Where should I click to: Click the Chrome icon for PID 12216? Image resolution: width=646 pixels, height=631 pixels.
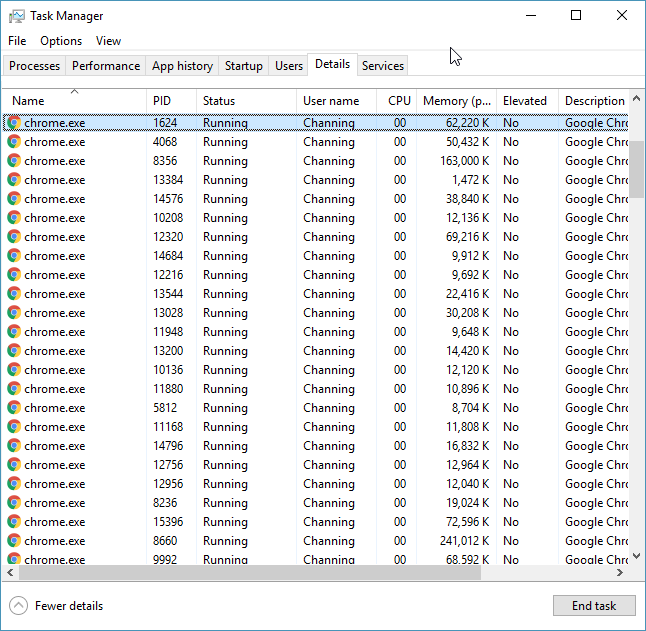(x=14, y=275)
